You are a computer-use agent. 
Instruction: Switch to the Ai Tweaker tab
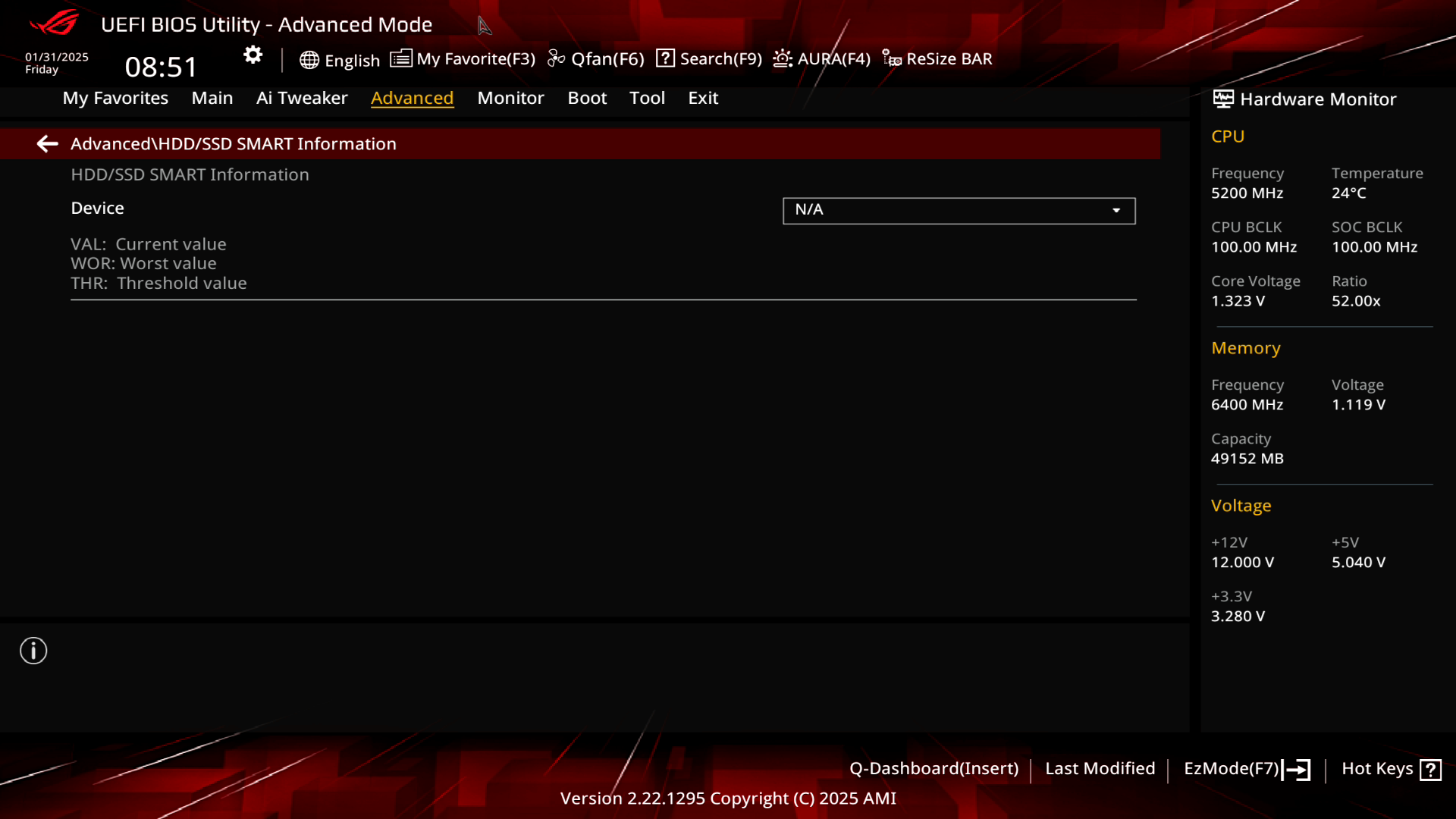click(302, 98)
